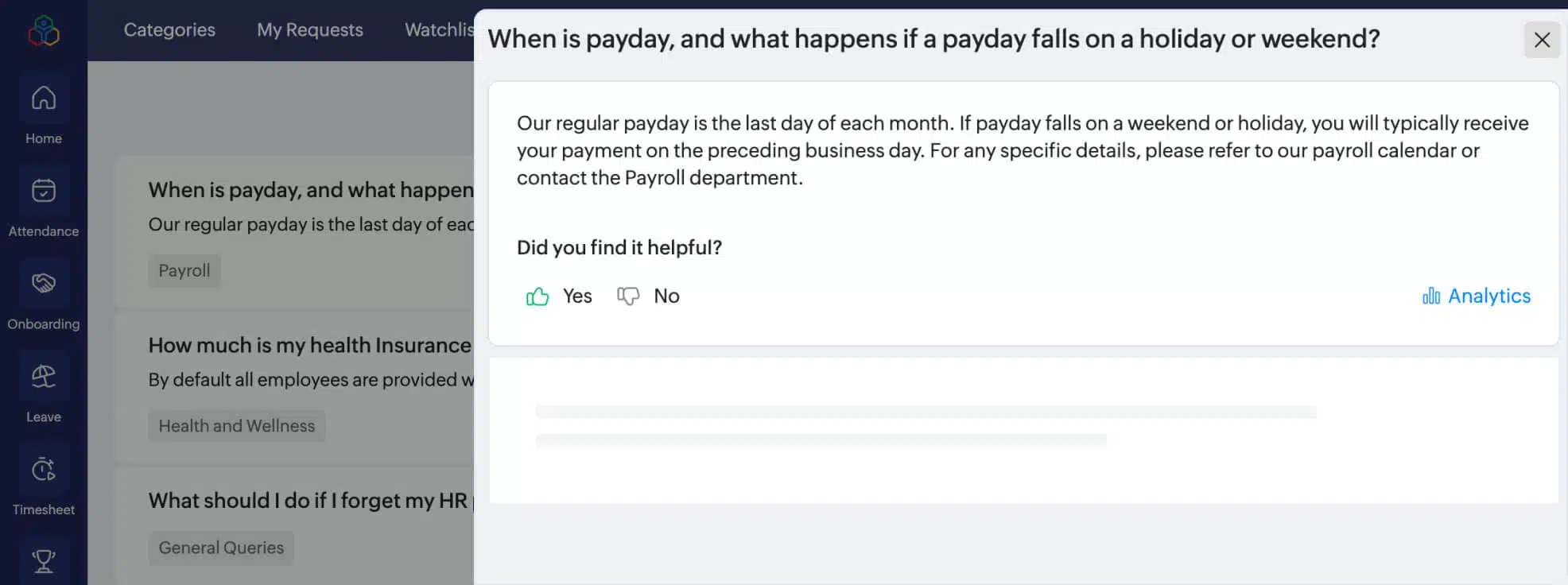Open the health insurance question
Image resolution: width=1568 pixels, height=585 pixels.
(309, 346)
